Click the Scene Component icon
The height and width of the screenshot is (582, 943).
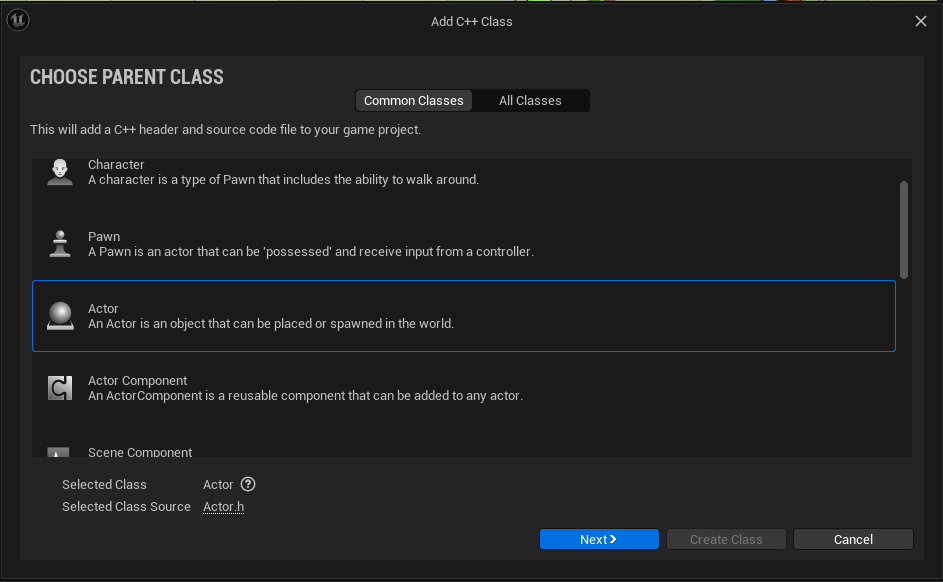pos(60,452)
